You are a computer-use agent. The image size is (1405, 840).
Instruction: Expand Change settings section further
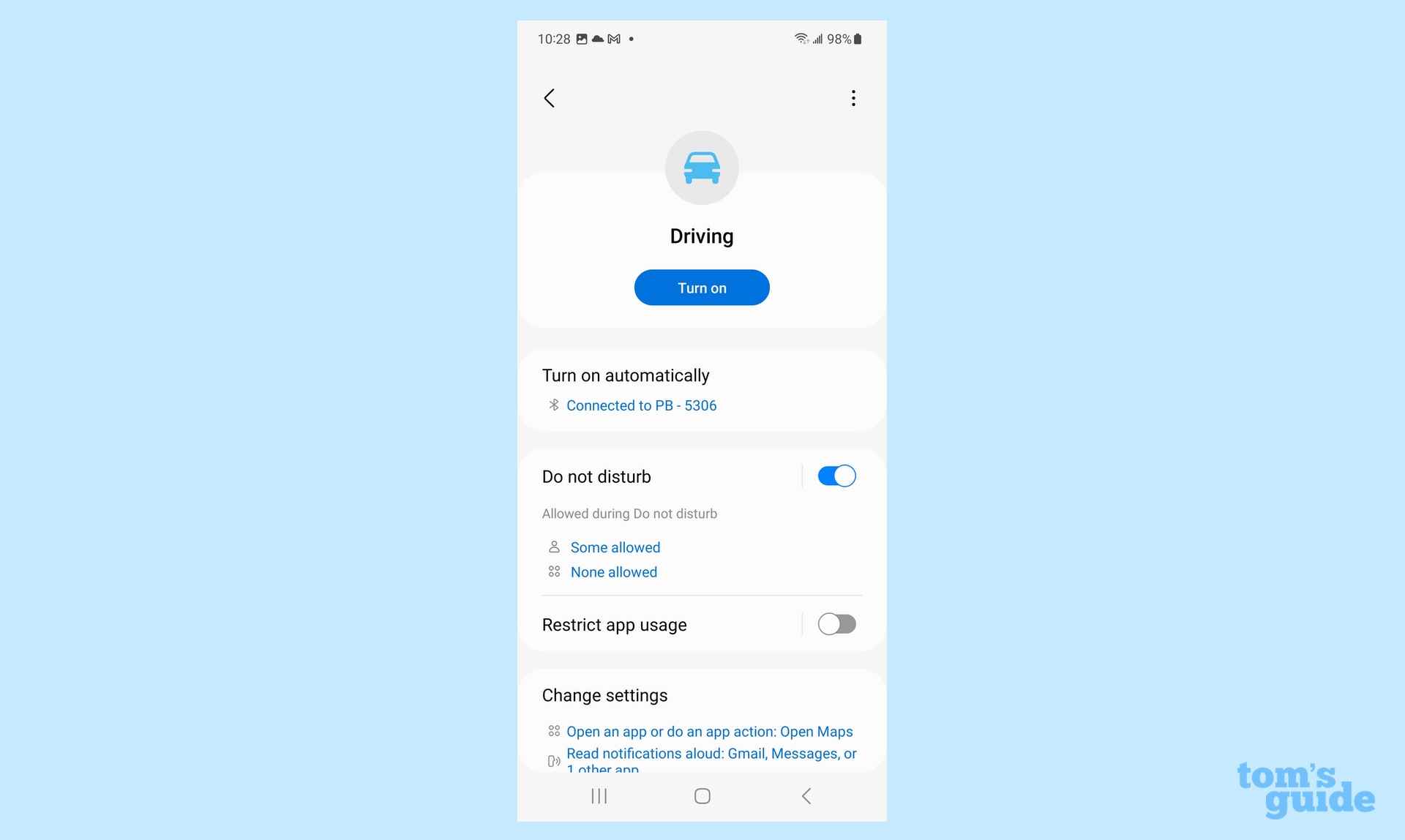click(604, 694)
